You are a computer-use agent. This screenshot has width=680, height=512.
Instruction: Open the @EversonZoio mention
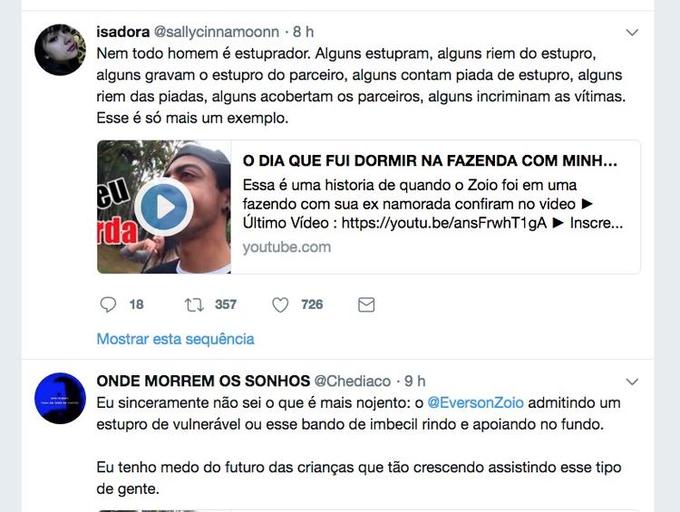click(x=475, y=403)
